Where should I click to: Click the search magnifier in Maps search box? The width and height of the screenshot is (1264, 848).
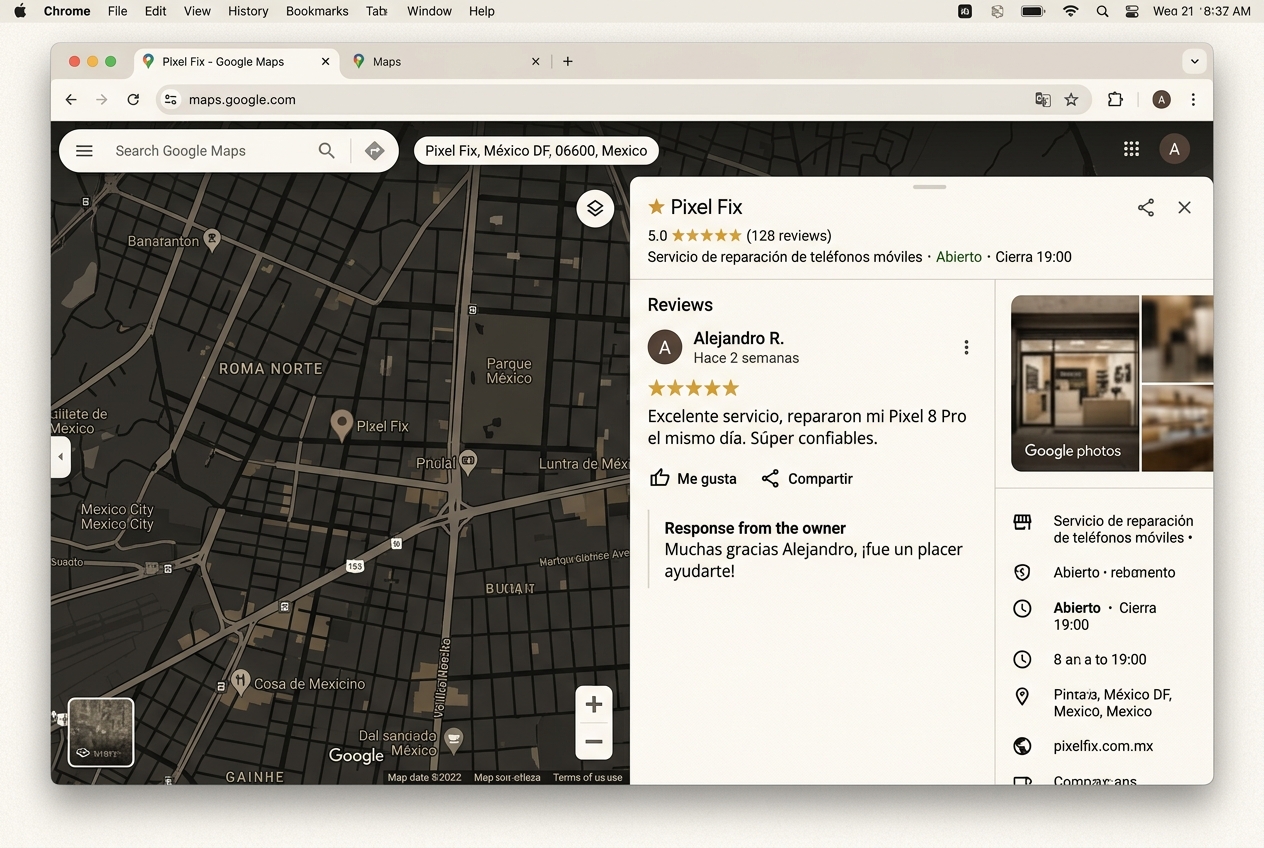326,151
